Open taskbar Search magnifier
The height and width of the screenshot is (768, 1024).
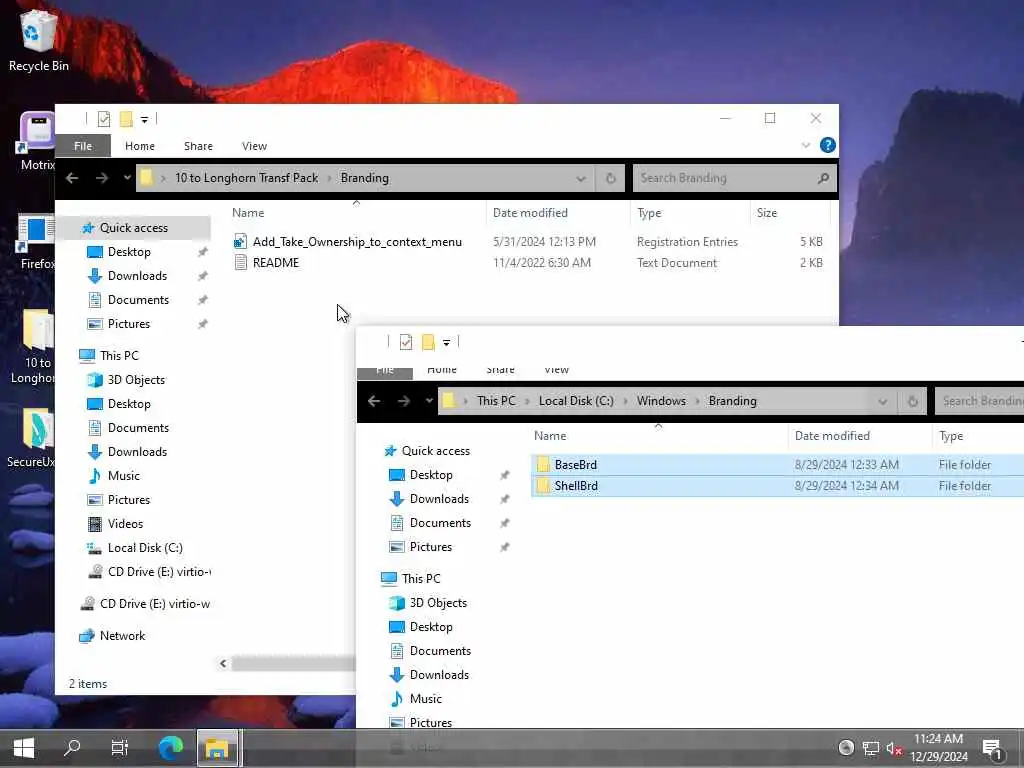click(x=72, y=748)
